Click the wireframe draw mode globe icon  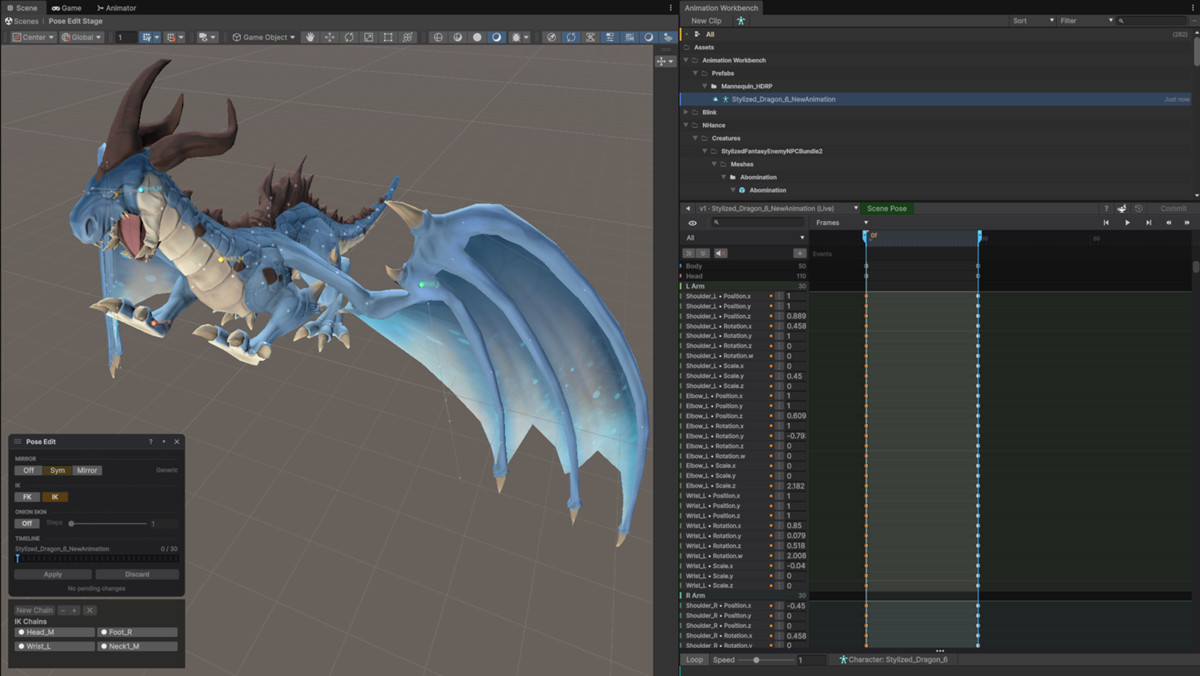point(438,37)
